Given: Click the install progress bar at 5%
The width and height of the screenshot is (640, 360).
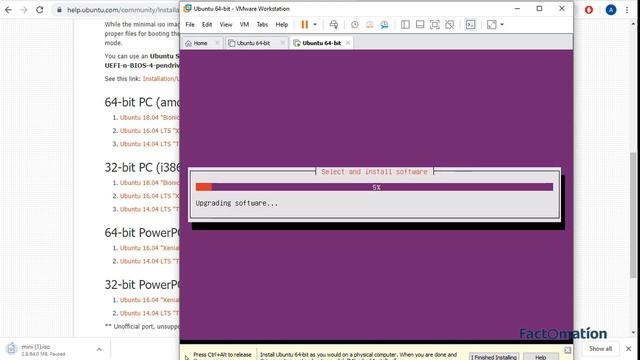Looking at the screenshot, I should 374,187.
